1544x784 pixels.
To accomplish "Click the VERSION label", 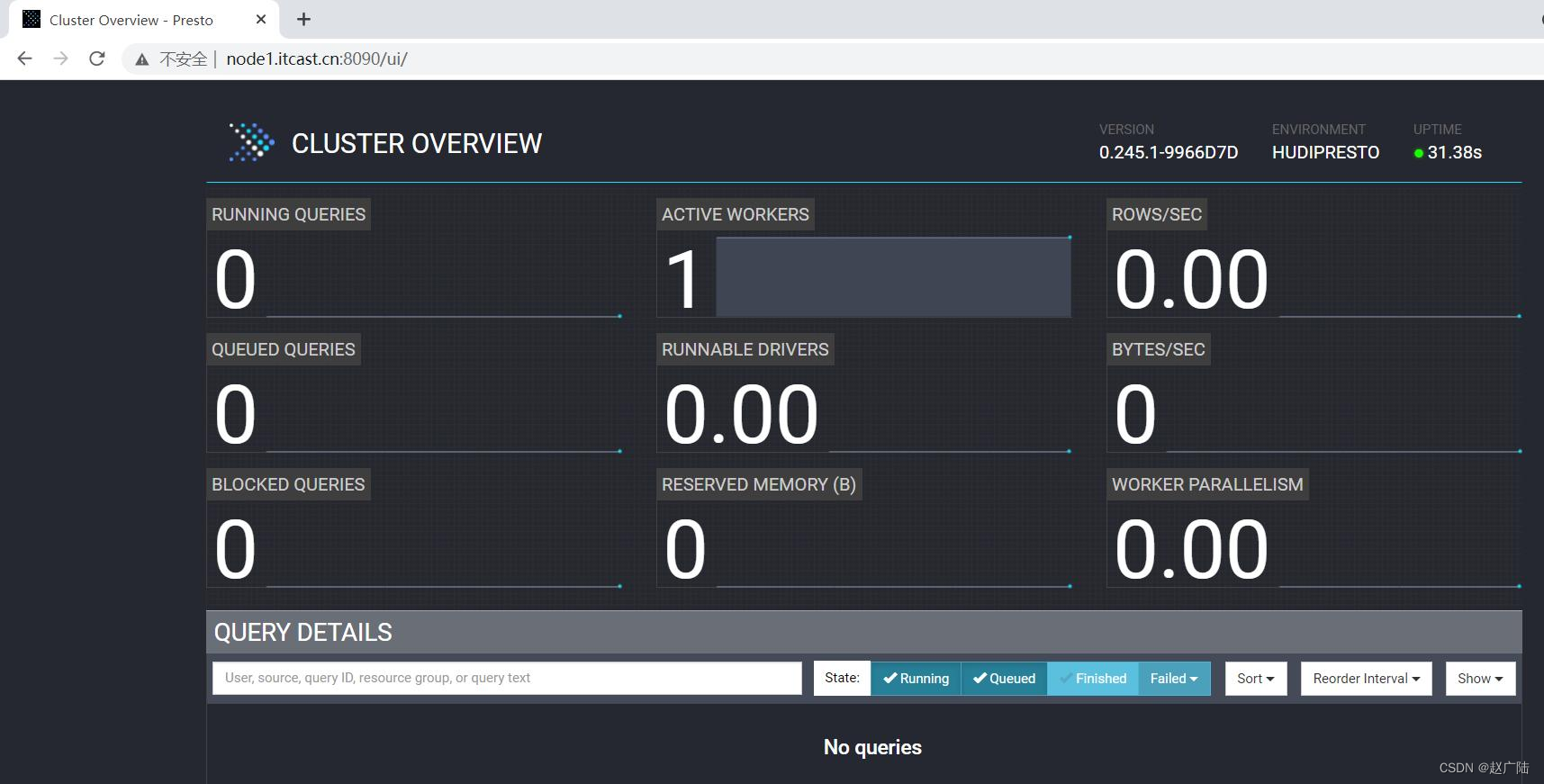I will click(x=1126, y=130).
